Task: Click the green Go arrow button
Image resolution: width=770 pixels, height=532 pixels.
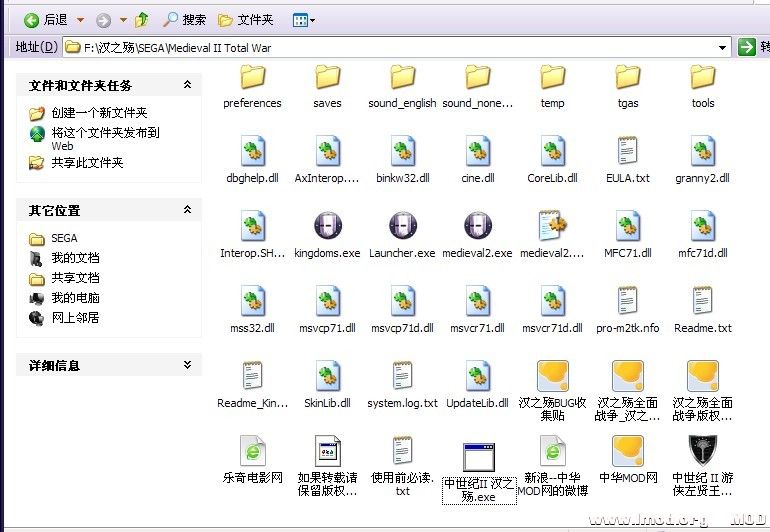Action: click(746, 47)
